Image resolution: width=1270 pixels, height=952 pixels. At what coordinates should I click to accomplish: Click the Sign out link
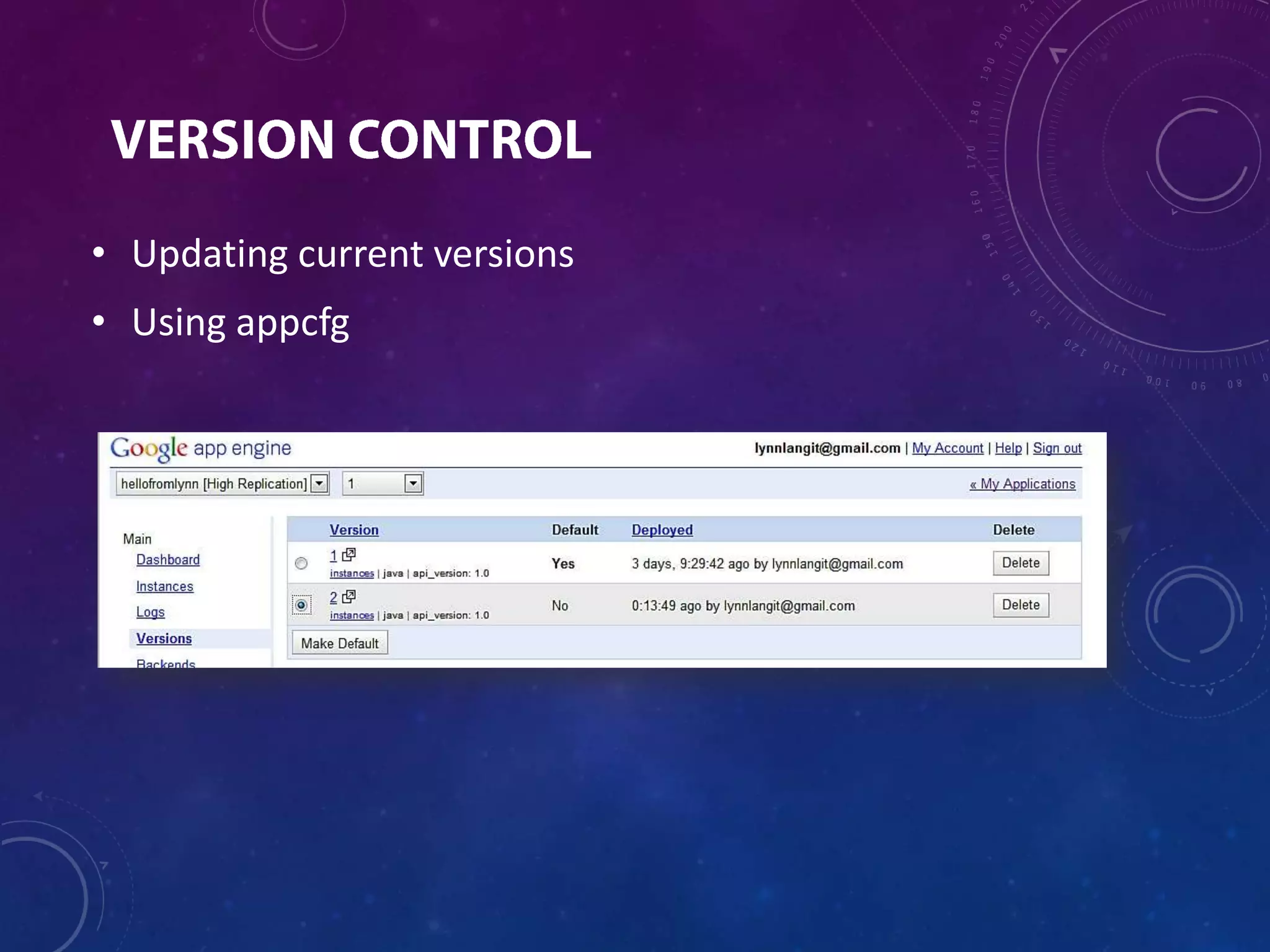click(x=1057, y=448)
